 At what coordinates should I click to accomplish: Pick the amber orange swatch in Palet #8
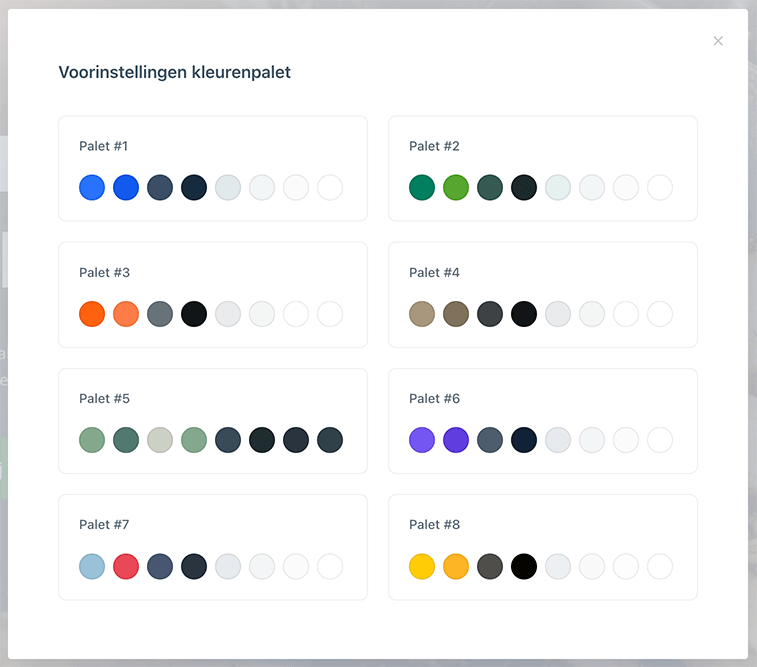(456, 566)
